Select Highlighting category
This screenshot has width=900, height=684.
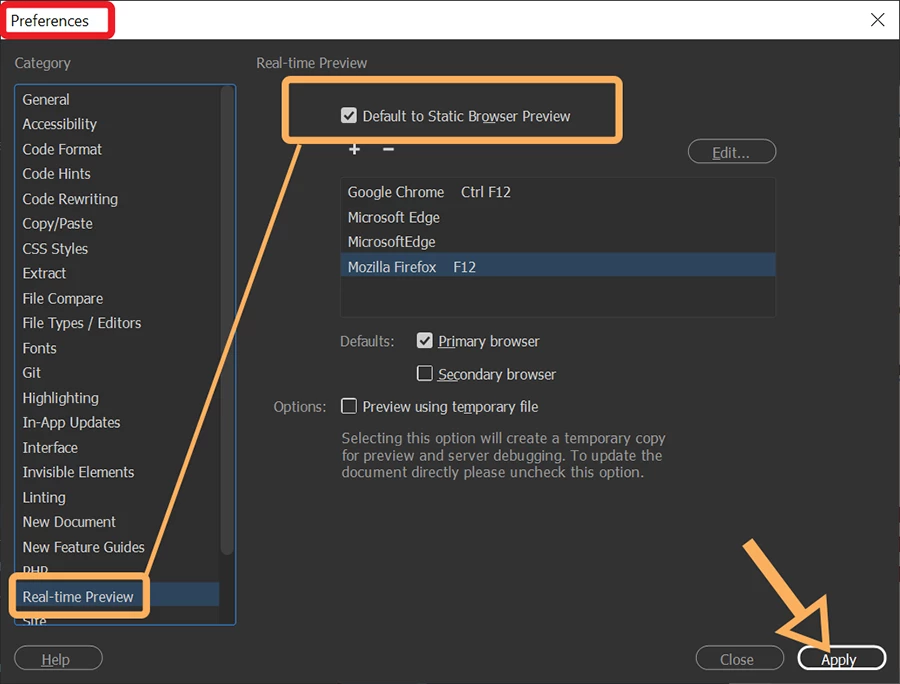60,398
